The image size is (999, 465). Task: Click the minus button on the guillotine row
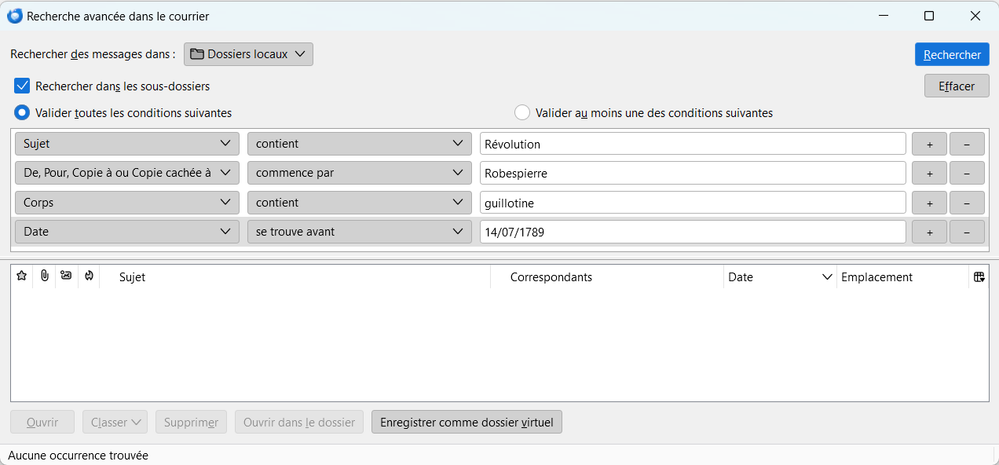tap(967, 203)
